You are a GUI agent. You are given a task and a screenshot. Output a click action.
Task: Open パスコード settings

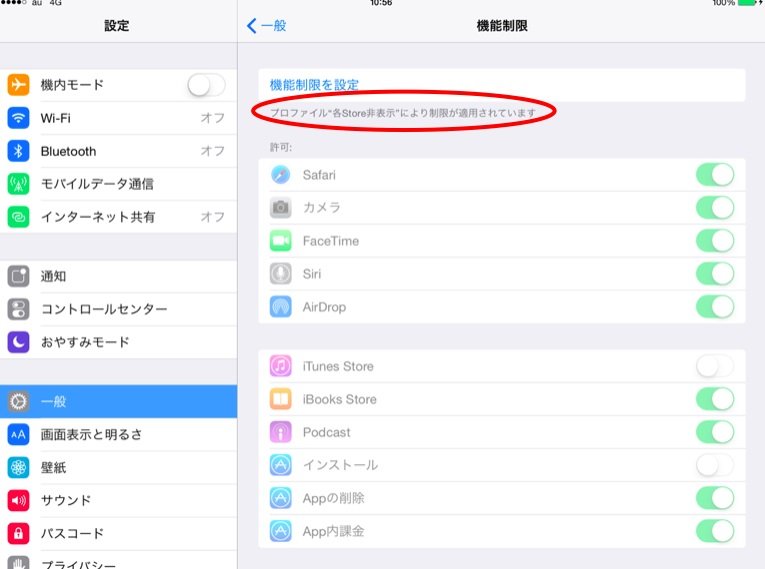pos(119,533)
